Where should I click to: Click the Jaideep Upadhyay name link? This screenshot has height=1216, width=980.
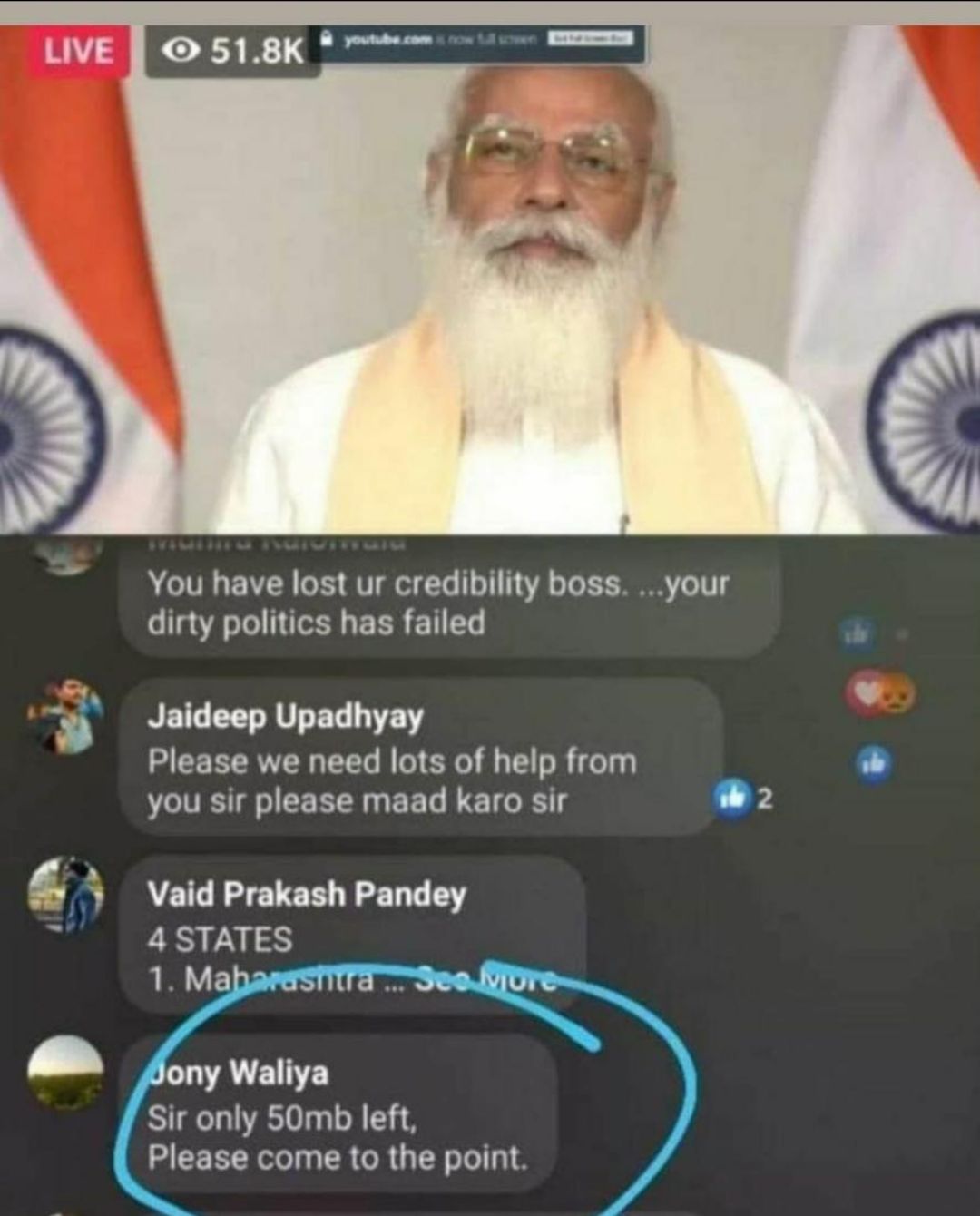pos(285,716)
